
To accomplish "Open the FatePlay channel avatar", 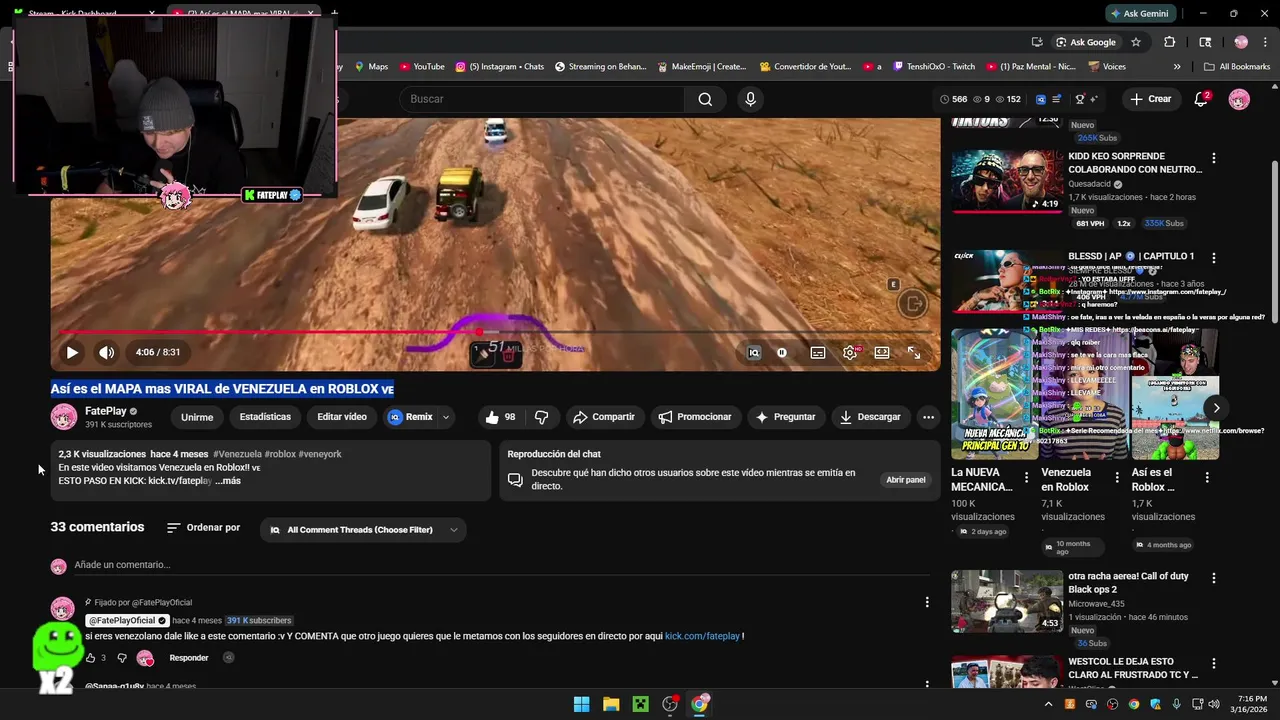I will [x=64, y=417].
